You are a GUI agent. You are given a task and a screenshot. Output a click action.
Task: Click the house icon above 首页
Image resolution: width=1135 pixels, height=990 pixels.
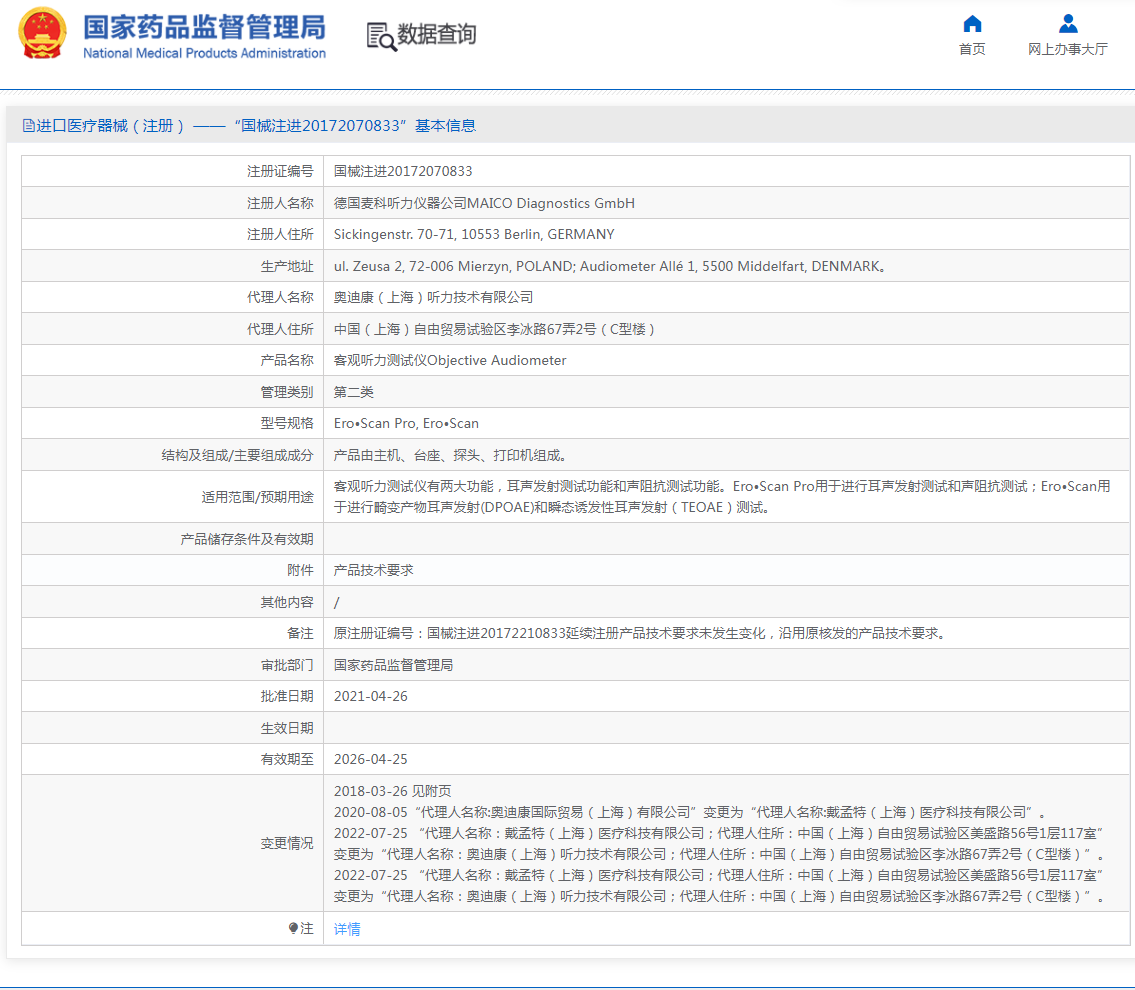[x=972, y=24]
